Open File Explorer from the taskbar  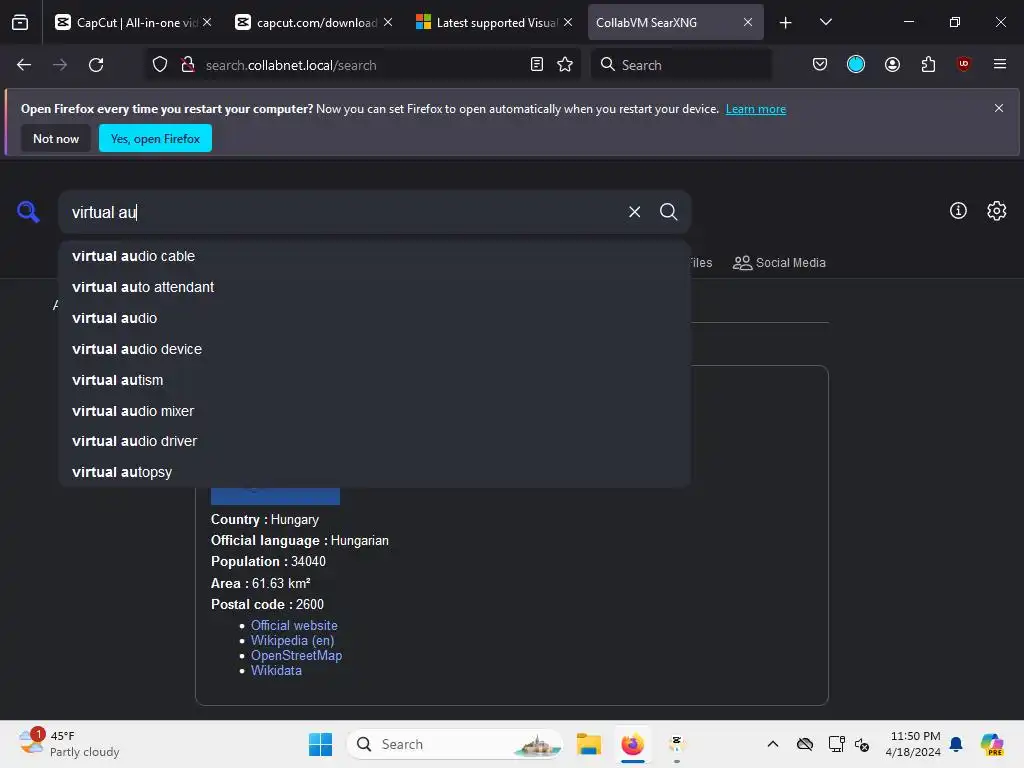tap(588, 744)
